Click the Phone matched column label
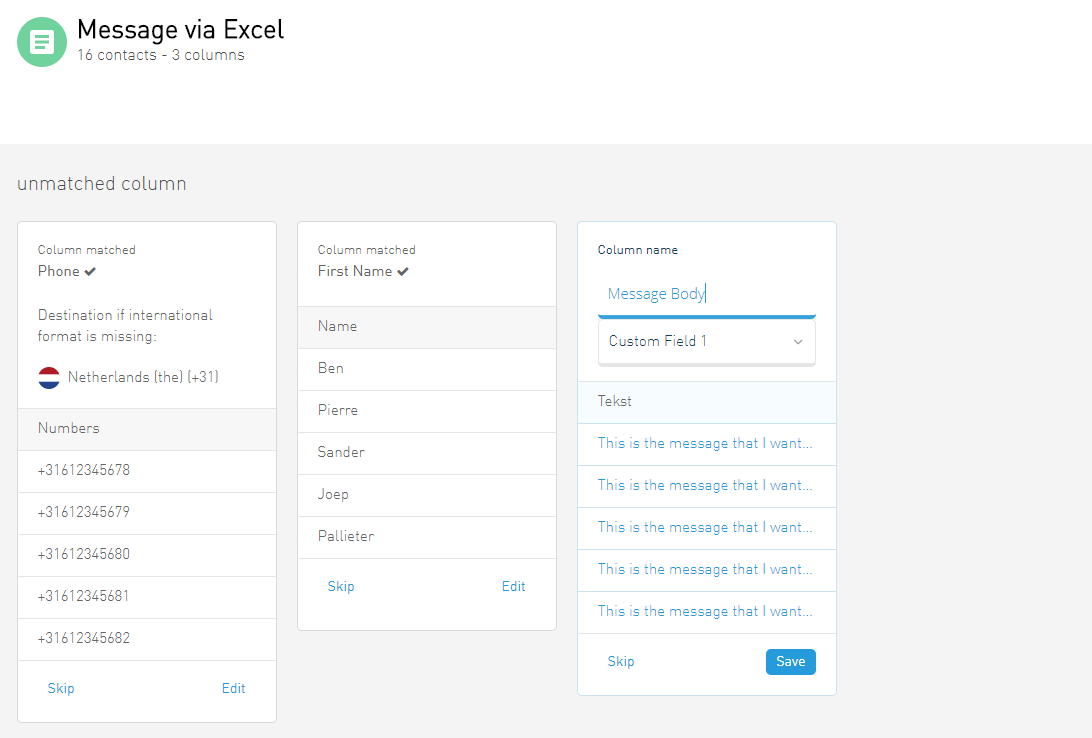The width and height of the screenshot is (1092, 738). [x=58, y=272]
